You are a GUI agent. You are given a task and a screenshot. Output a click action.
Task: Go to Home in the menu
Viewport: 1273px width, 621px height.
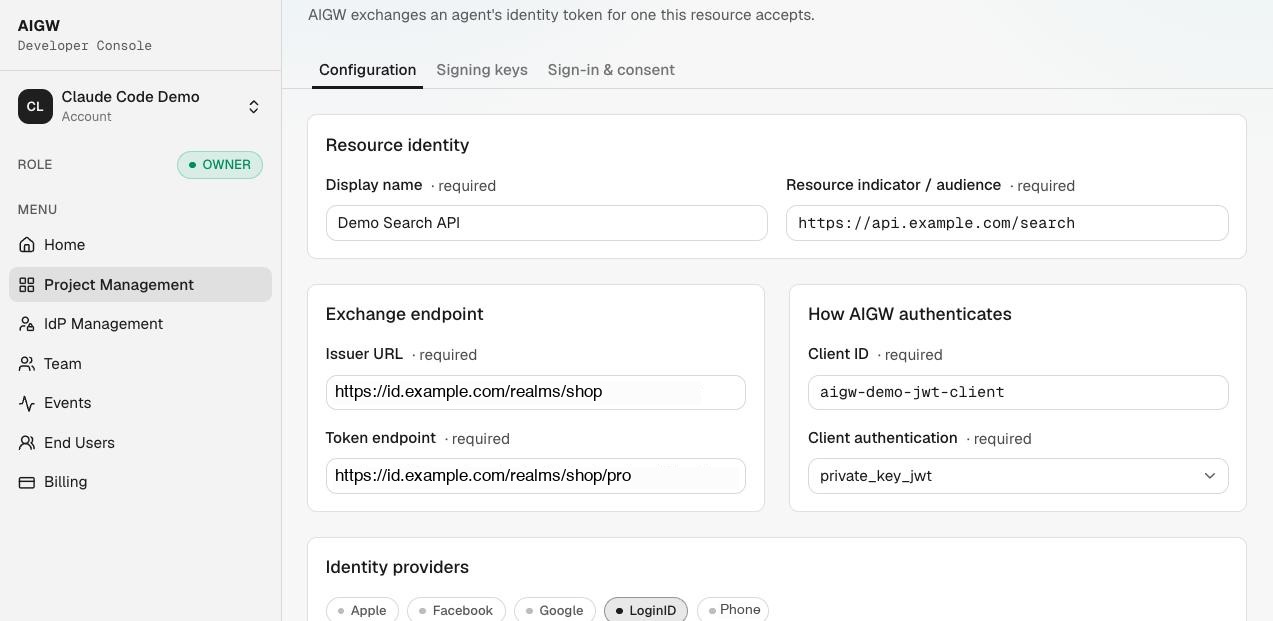point(140,245)
